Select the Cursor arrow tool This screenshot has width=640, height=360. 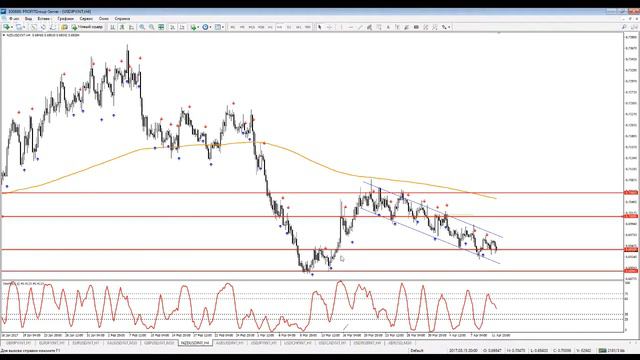click(320, 27)
